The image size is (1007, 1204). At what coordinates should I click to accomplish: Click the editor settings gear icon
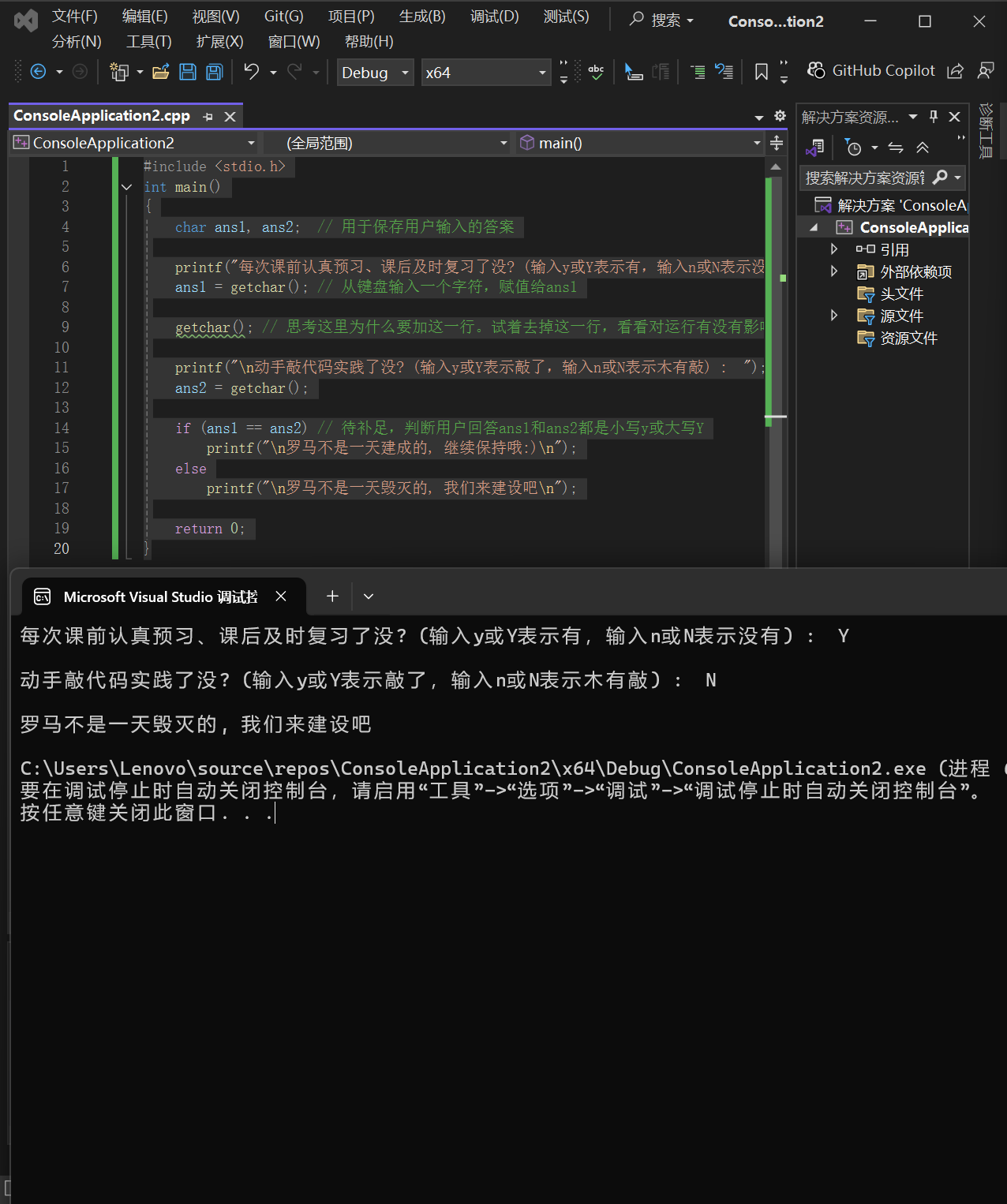[780, 115]
